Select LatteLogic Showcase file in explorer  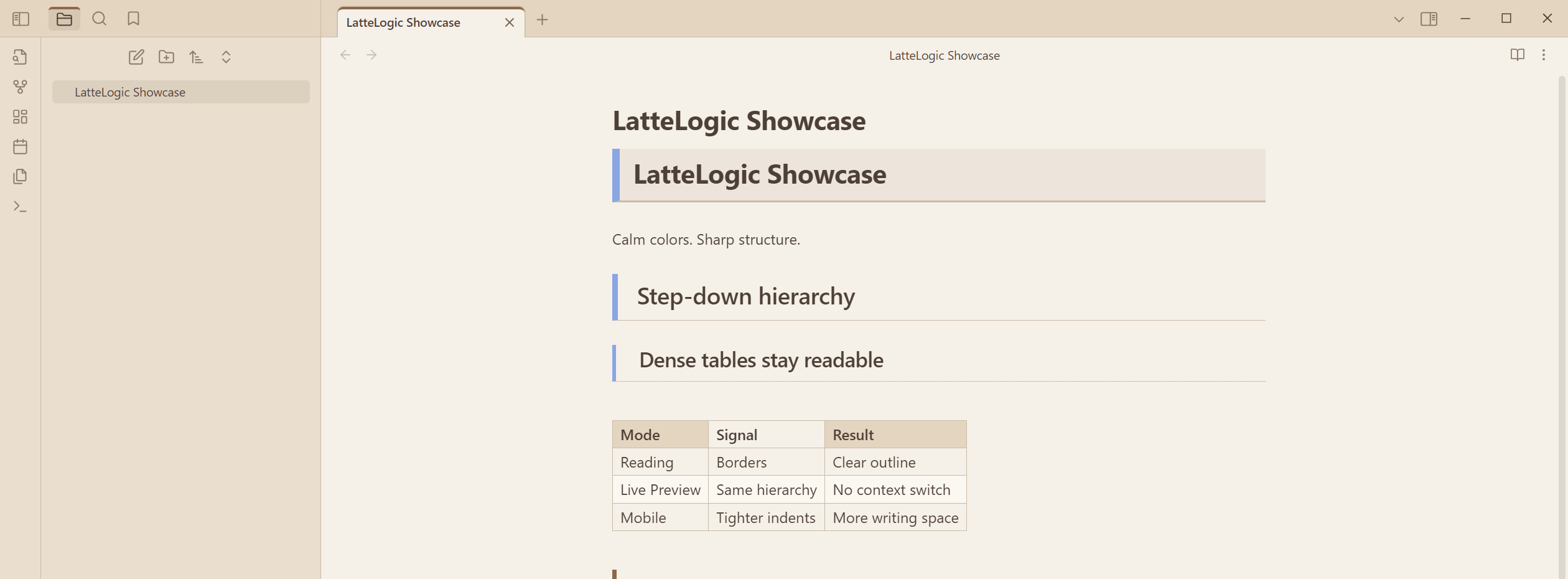180,92
